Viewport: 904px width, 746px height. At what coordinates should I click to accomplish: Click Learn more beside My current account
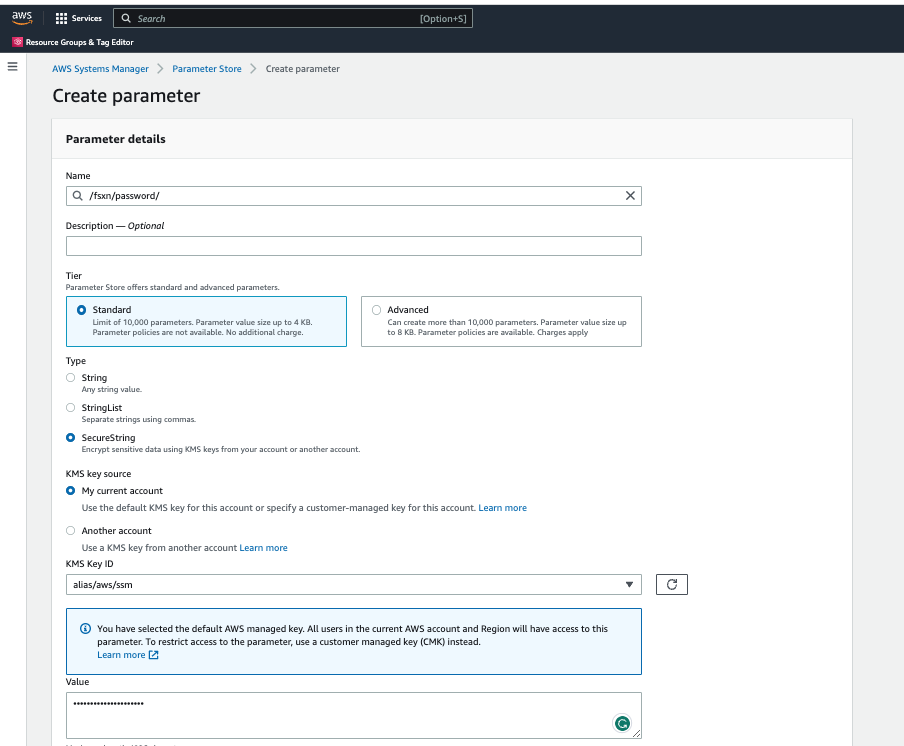point(502,508)
